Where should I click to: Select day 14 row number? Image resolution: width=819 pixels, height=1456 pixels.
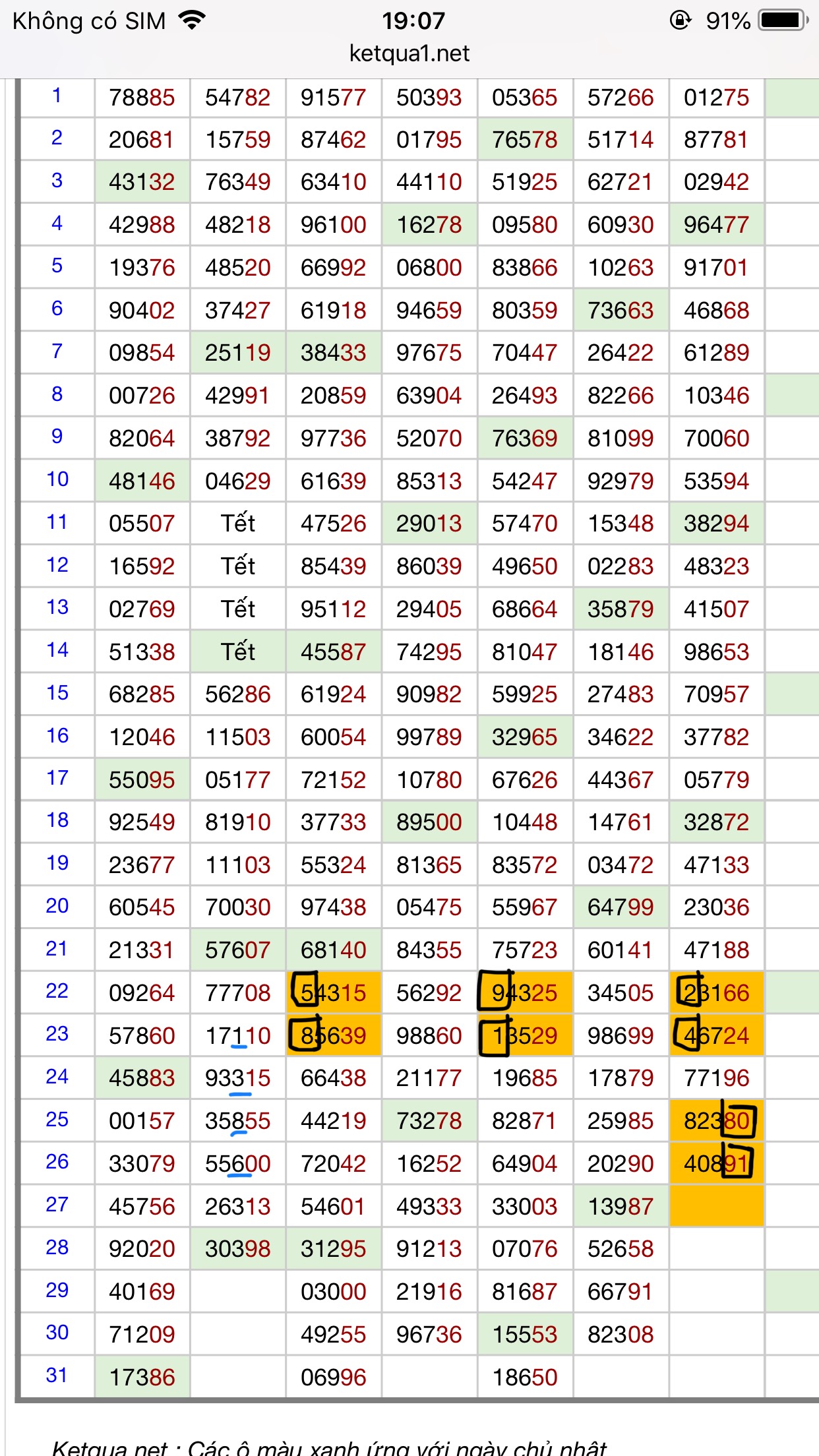point(57,651)
